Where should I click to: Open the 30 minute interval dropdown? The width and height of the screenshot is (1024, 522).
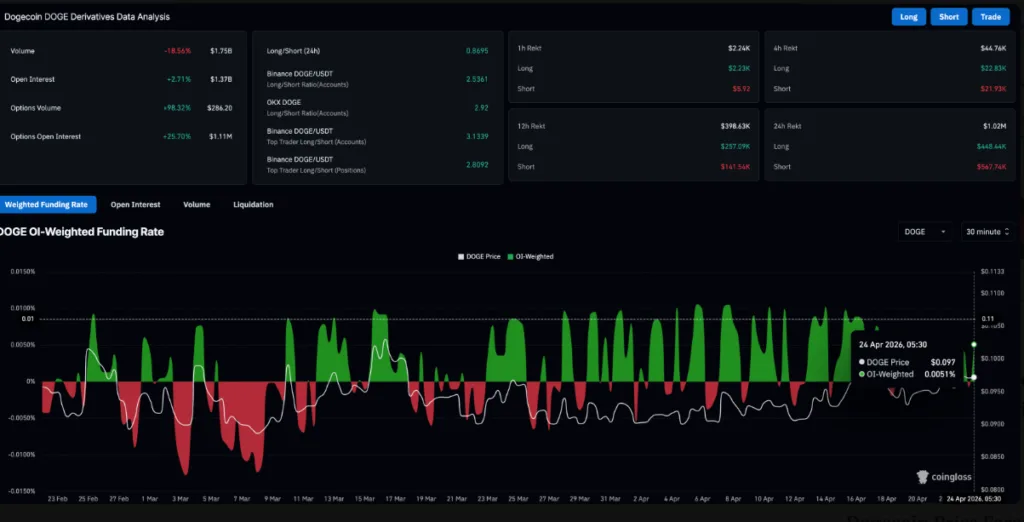(x=988, y=232)
